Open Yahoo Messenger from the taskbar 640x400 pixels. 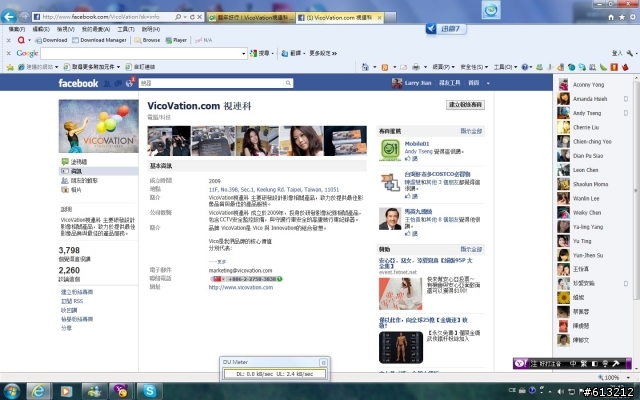[121, 391]
